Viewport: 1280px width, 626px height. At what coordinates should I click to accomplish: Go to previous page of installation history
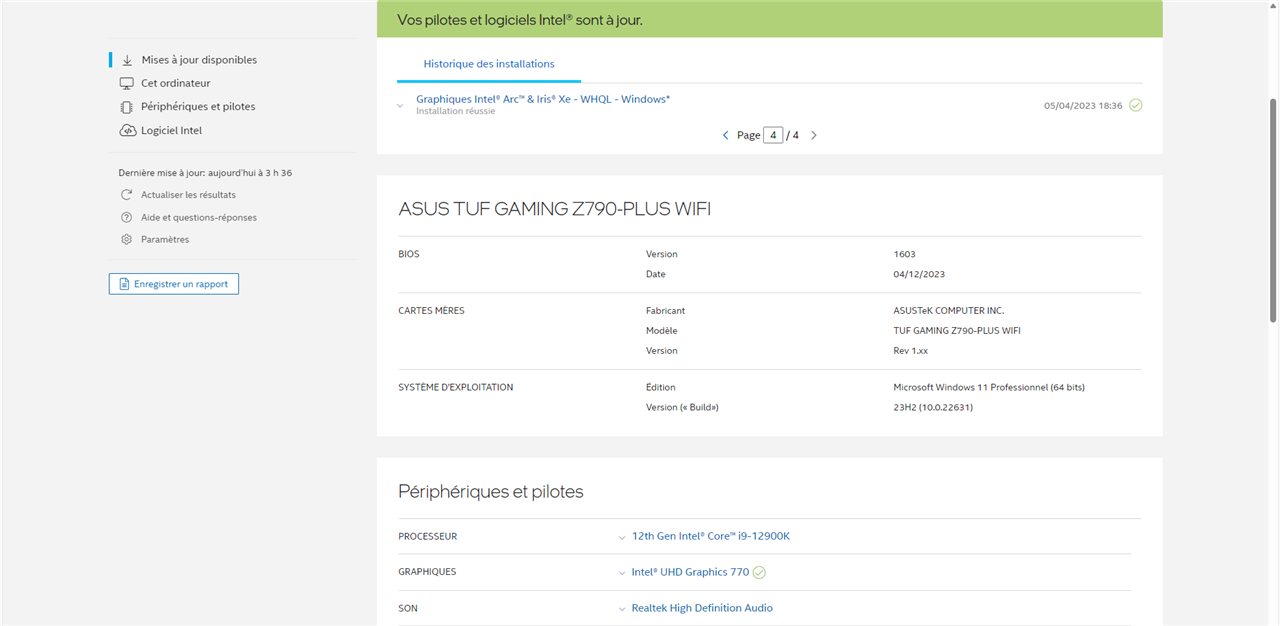coord(725,135)
